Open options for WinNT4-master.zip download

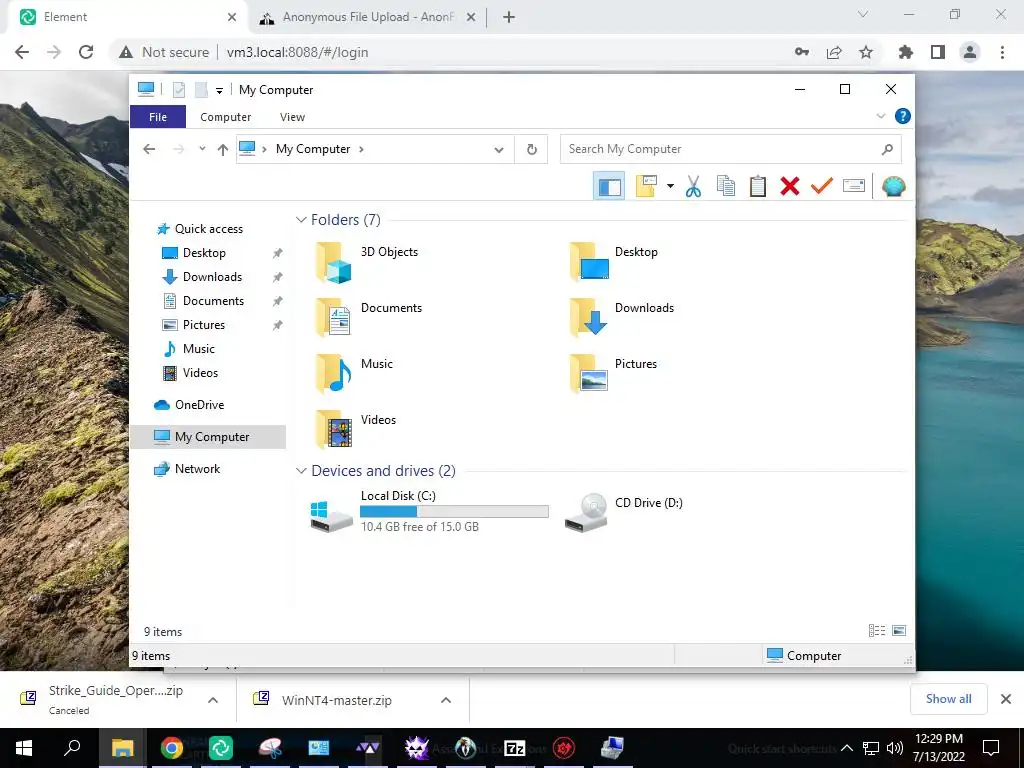pos(446,700)
